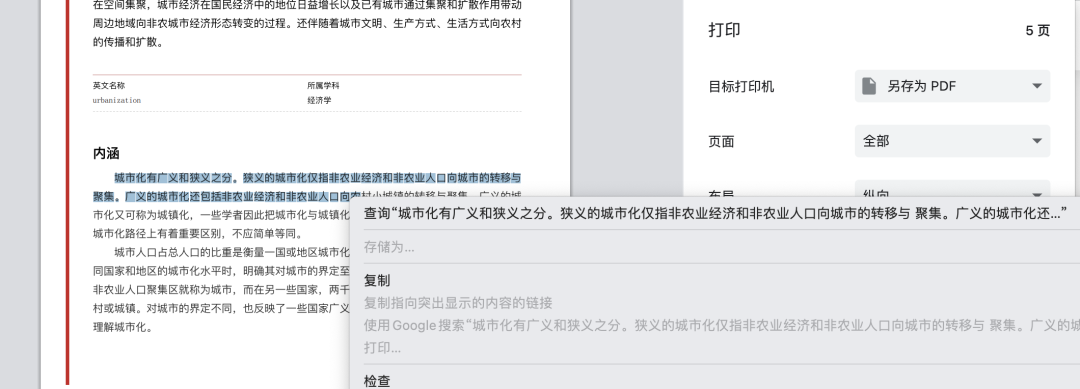Click the red vertical bar on page edge
Image resolution: width=1080 pixels, height=389 pixels.
pos(68,193)
